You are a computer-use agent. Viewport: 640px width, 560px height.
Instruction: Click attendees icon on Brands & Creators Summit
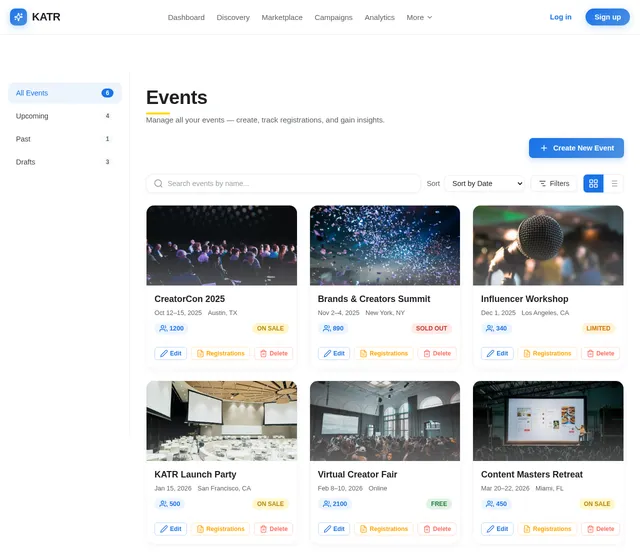[327, 328]
